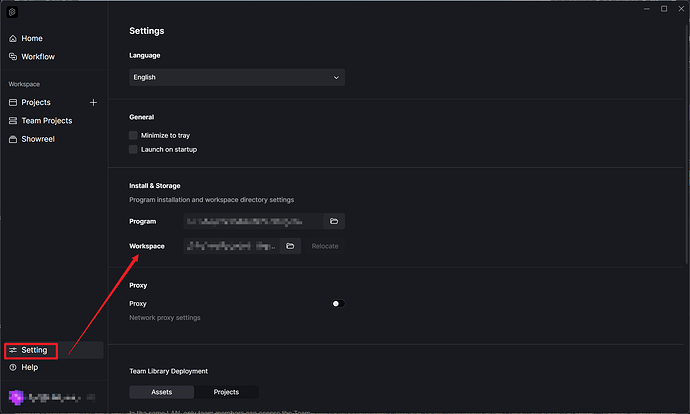The width and height of the screenshot is (690, 414).
Task: Browse the Program folder icon
Action: 334,221
